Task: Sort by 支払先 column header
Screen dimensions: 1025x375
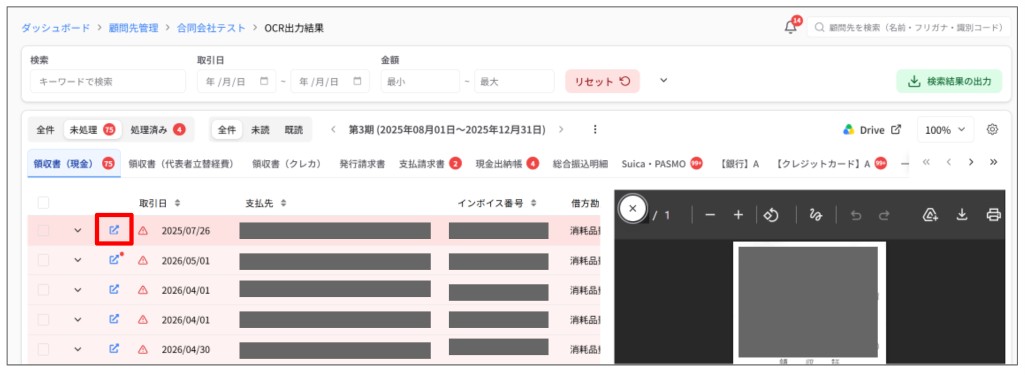Action: click(x=265, y=203)
